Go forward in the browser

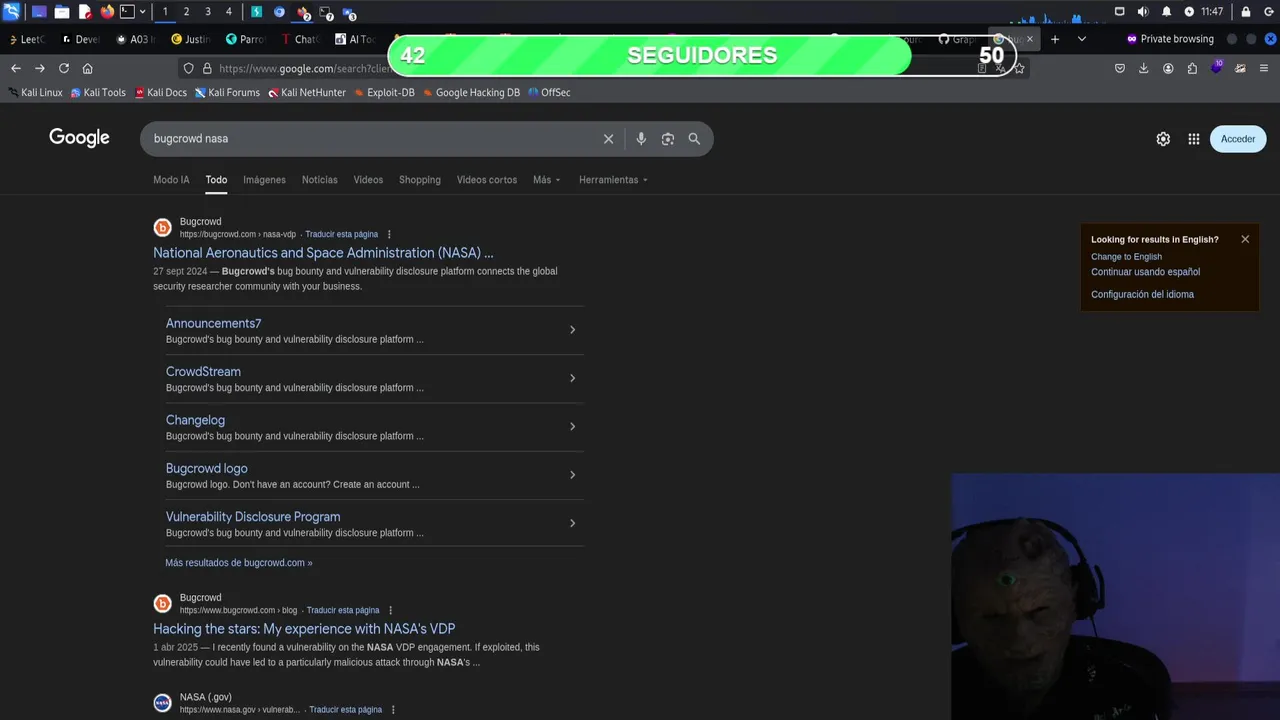[x=39, y=68]
